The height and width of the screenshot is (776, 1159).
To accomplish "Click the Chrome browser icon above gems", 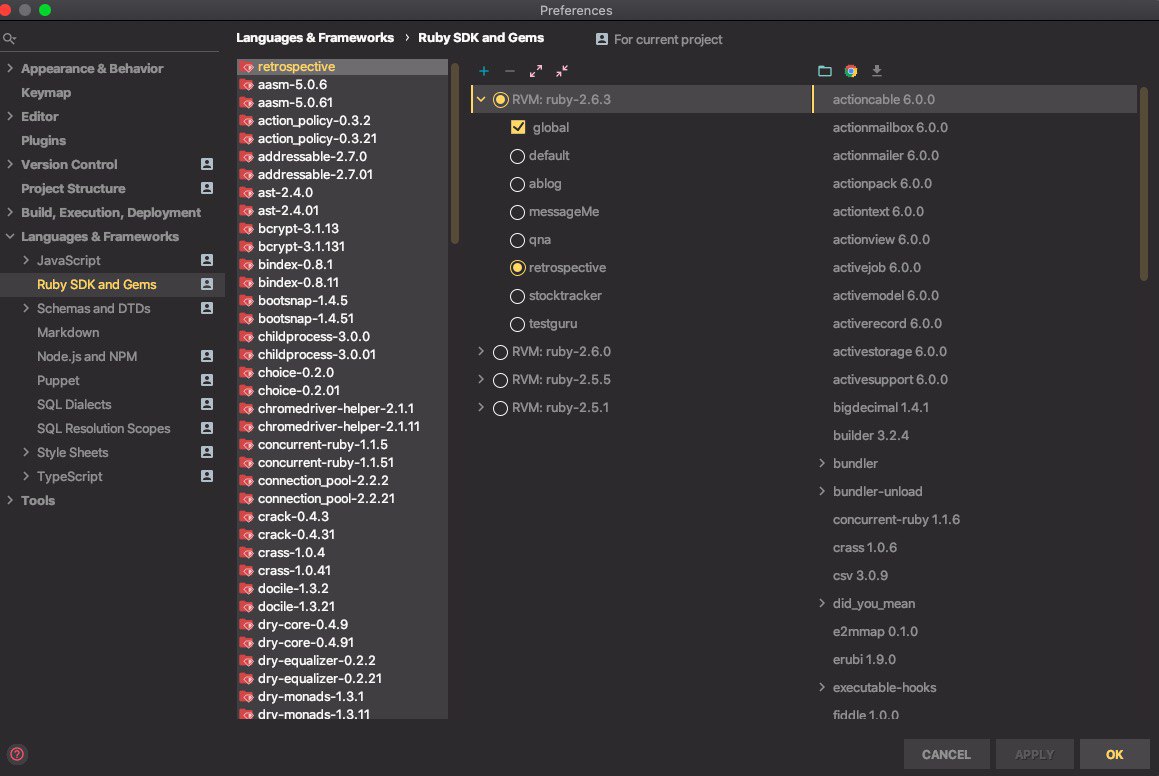I will click(851, 71).
